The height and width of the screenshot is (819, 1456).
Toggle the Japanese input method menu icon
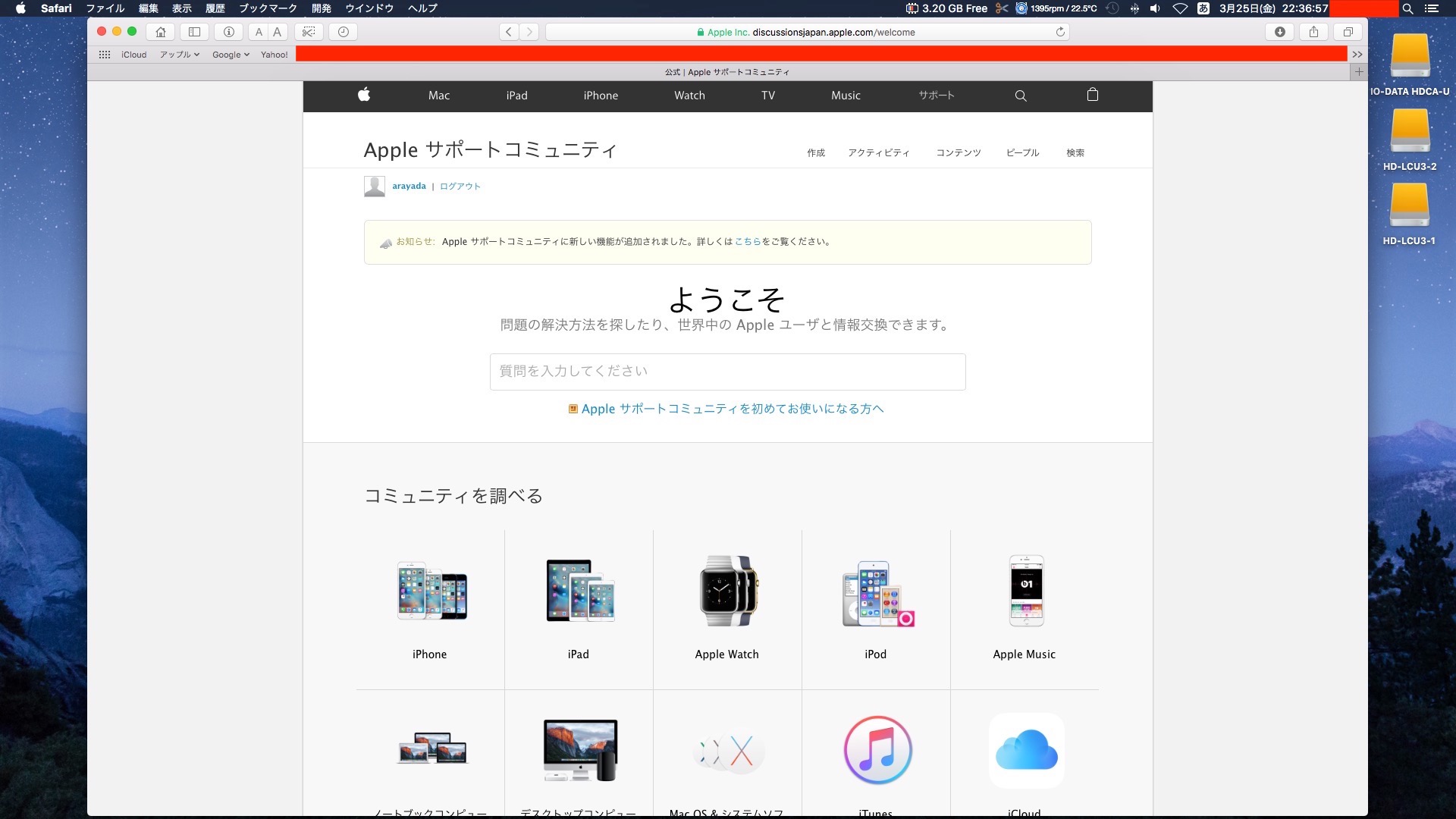click(x=1203, y=8)
